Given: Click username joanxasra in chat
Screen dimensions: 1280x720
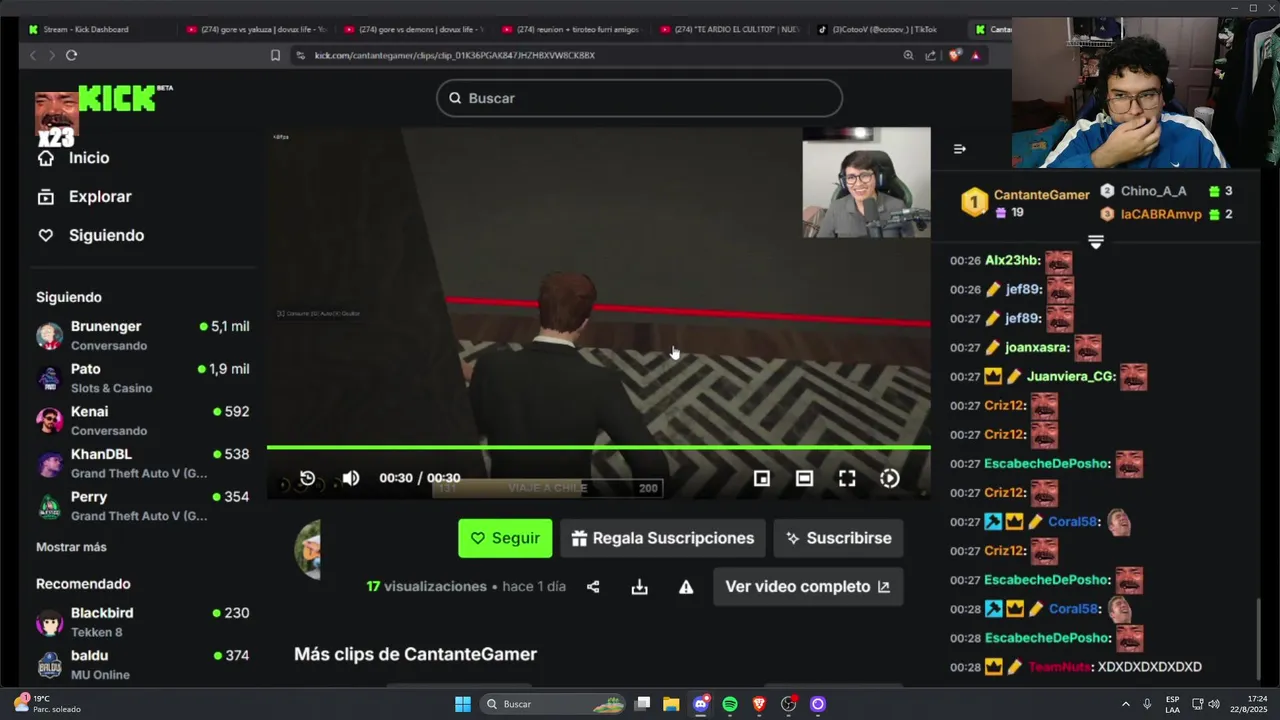Looking at the screenshot, I should pyautogui.click(x=1037, y=348).
